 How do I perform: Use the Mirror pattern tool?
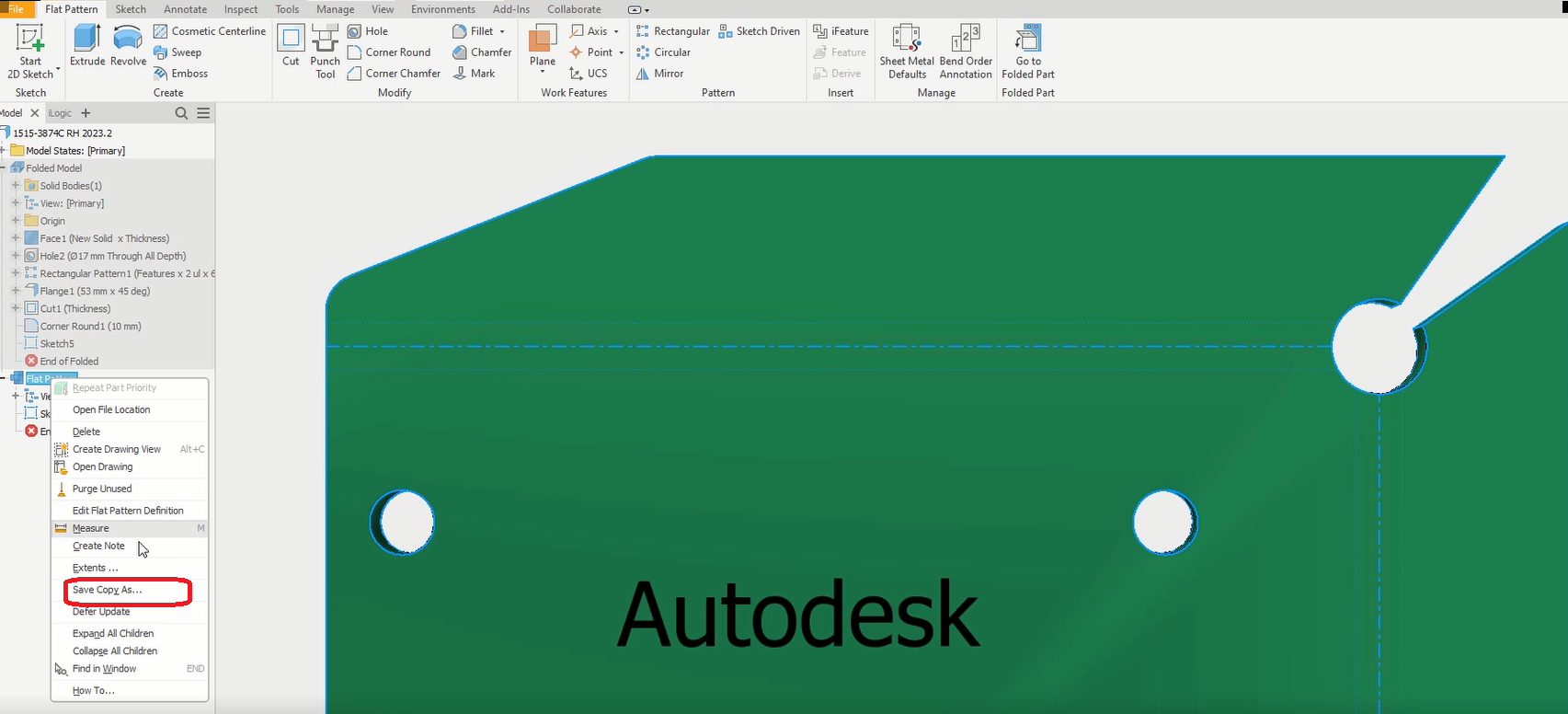coord(659,74)
